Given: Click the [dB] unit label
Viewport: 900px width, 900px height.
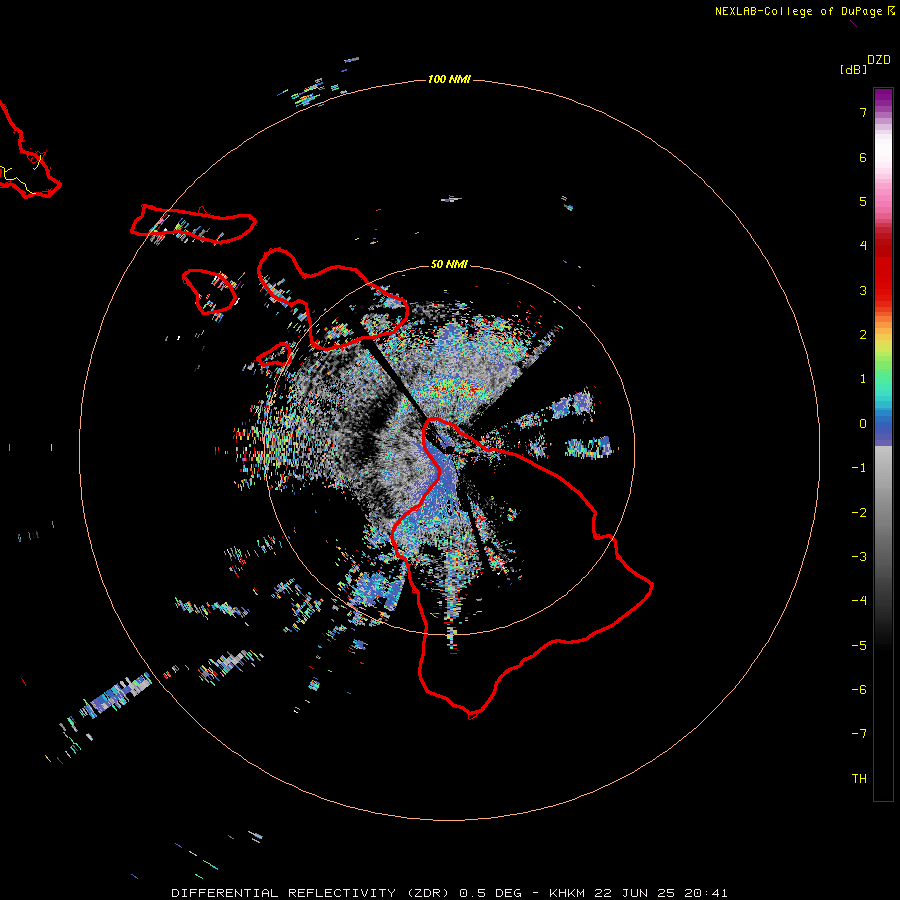Looking at the screenshot, I should point(854,69).
